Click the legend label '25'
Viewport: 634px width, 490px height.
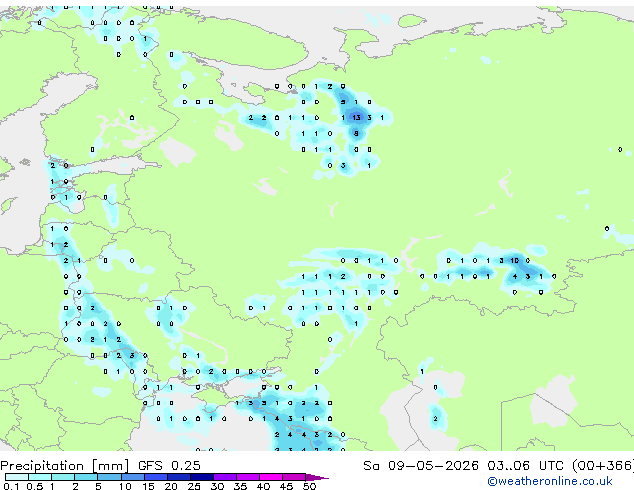point(194,486)
